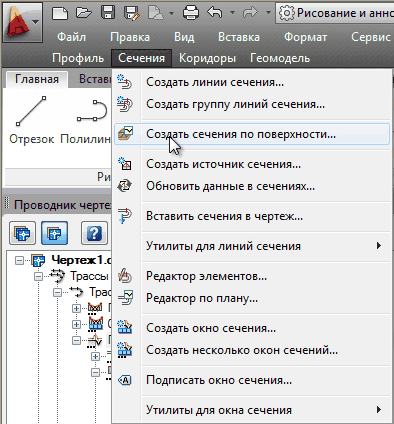Choose Редактор по плану menu entry
The image size is (394, 424).
252,298
